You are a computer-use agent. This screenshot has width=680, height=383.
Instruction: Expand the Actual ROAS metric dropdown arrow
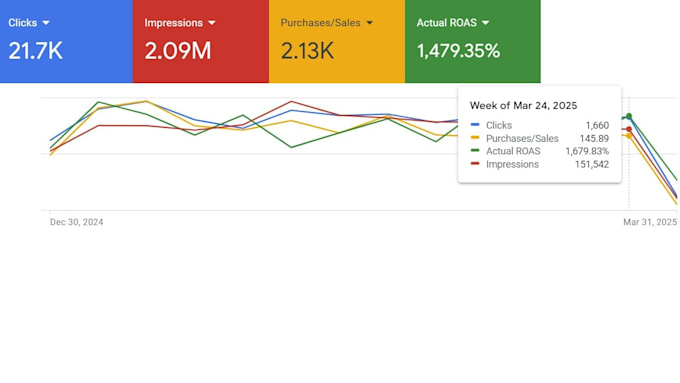click(x=486, y=23)
